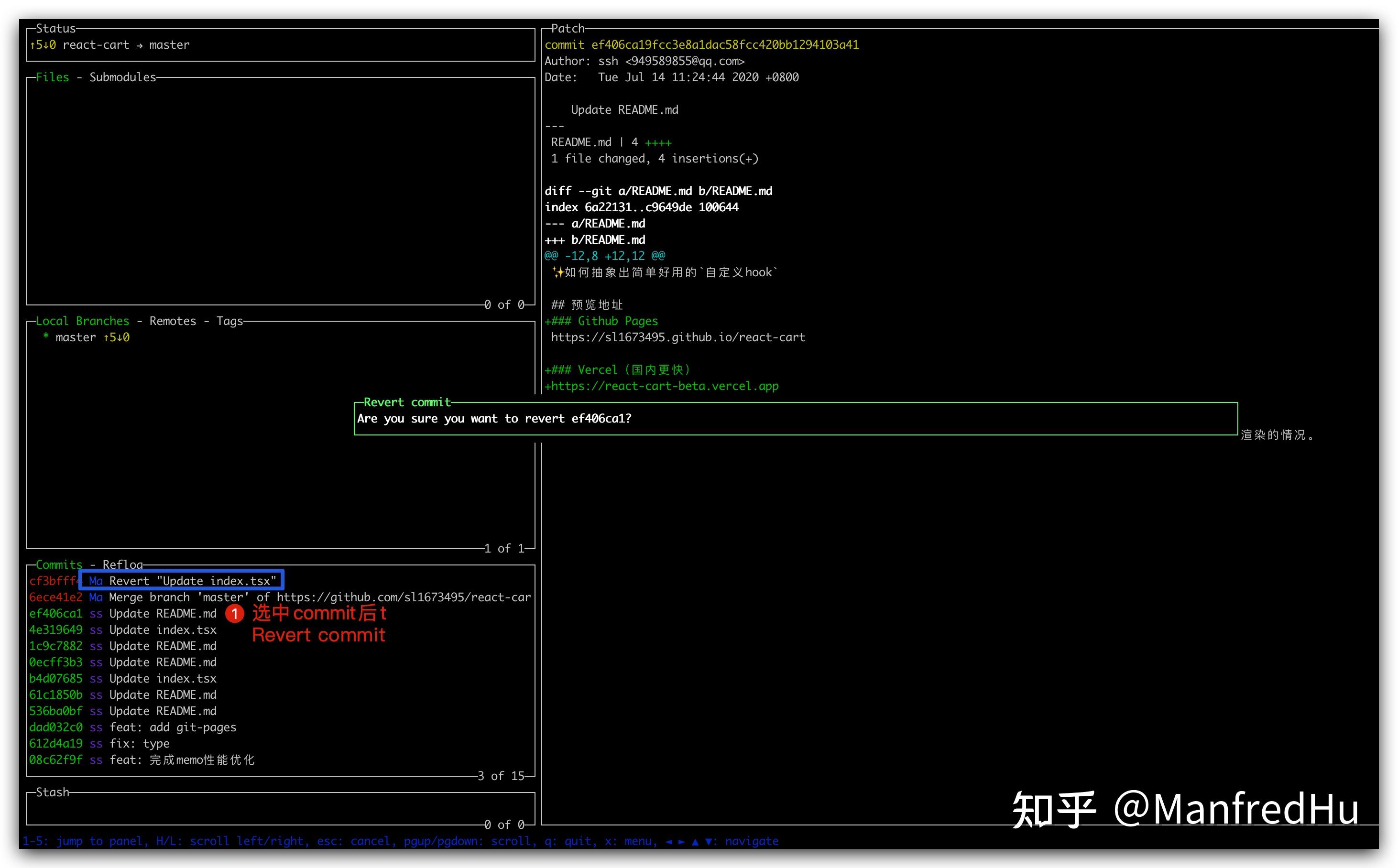Switch to the Tags tab
This screenshot has width=1398, height=868.
(x=229, y=321)
